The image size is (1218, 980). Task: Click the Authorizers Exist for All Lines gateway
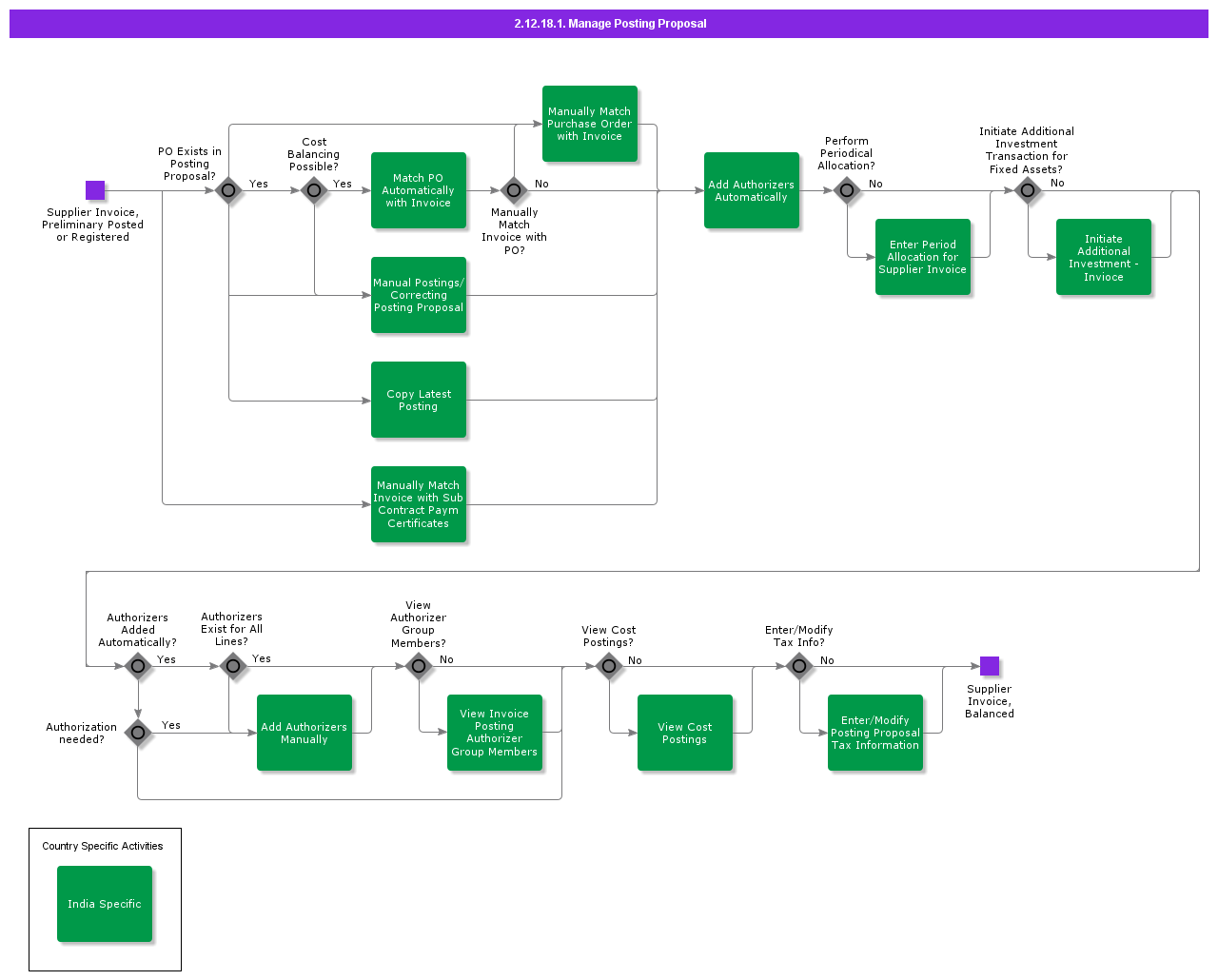tap(233, 666)
